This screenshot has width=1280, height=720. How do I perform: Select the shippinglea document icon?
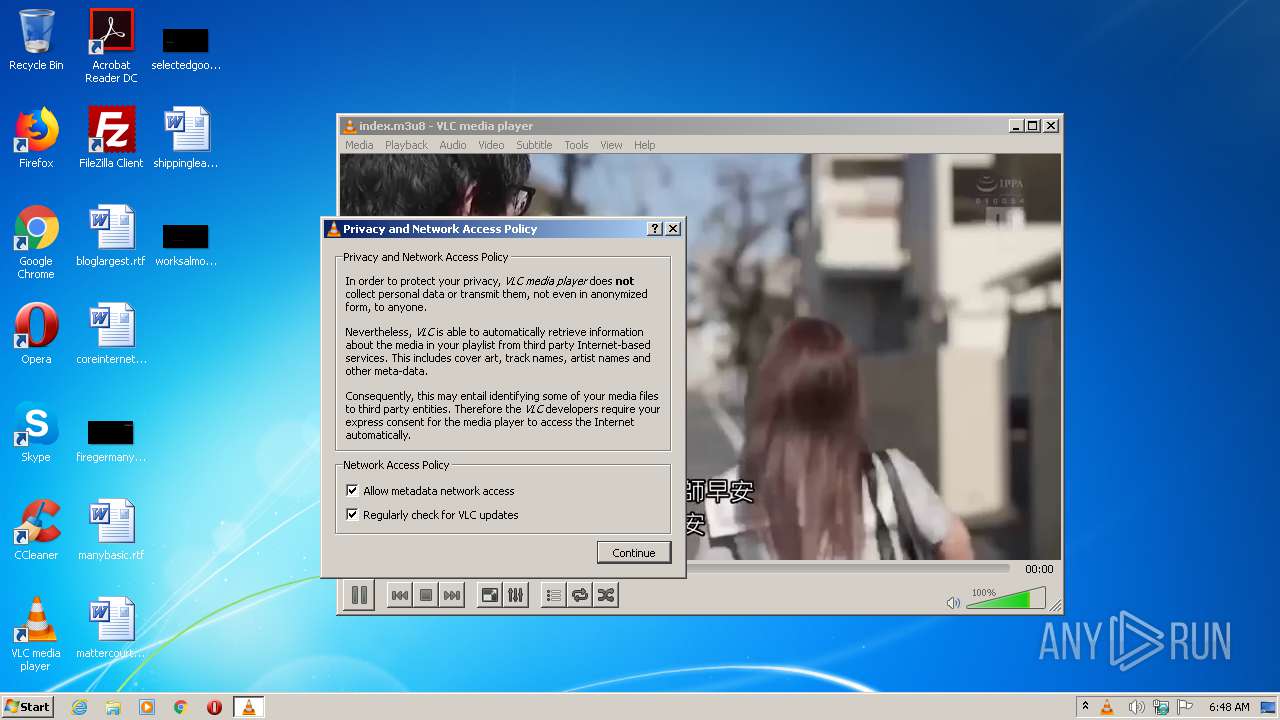click(x=186, y=138)
